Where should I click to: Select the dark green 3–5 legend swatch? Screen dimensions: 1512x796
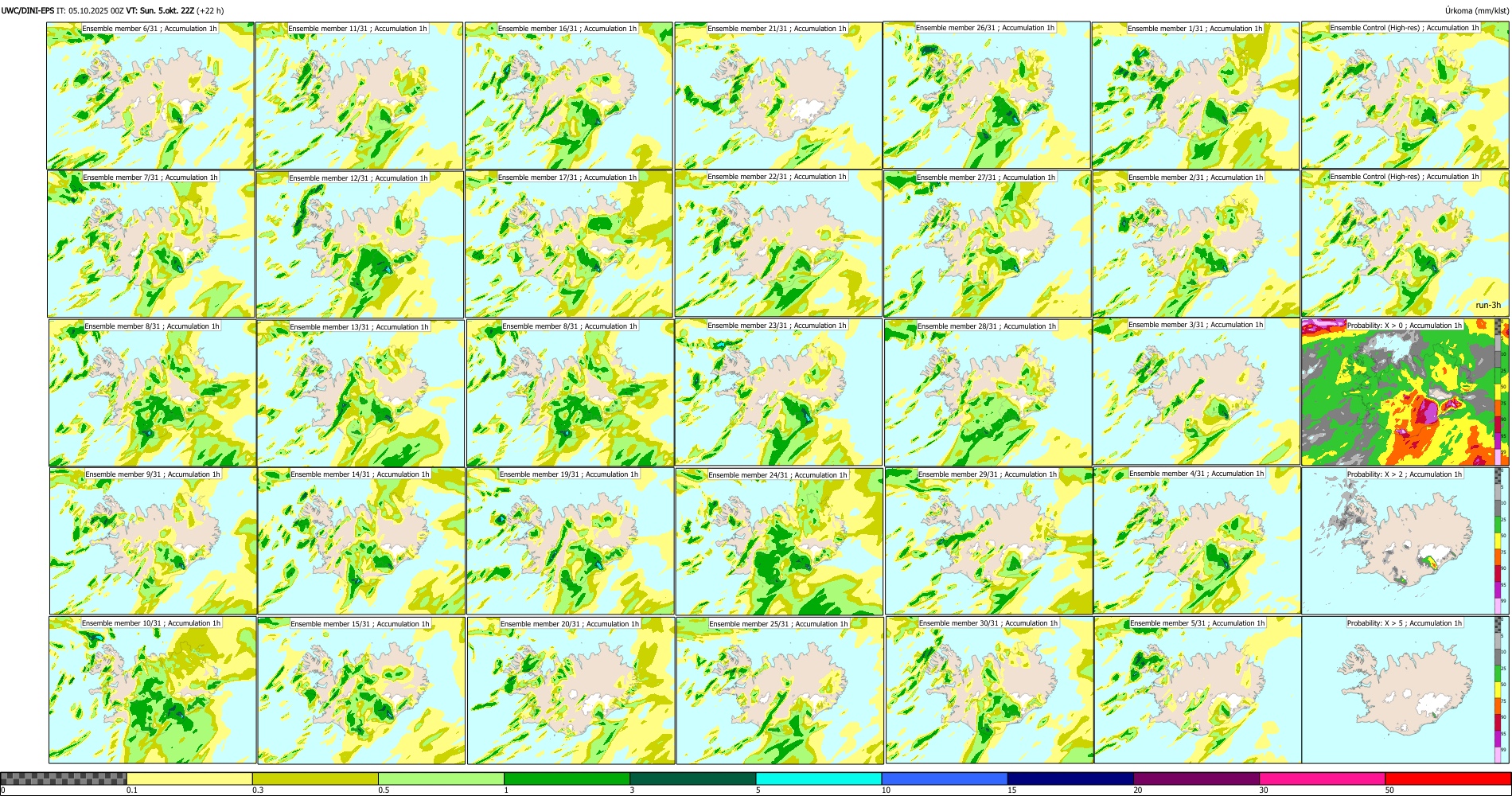[692, 778]
